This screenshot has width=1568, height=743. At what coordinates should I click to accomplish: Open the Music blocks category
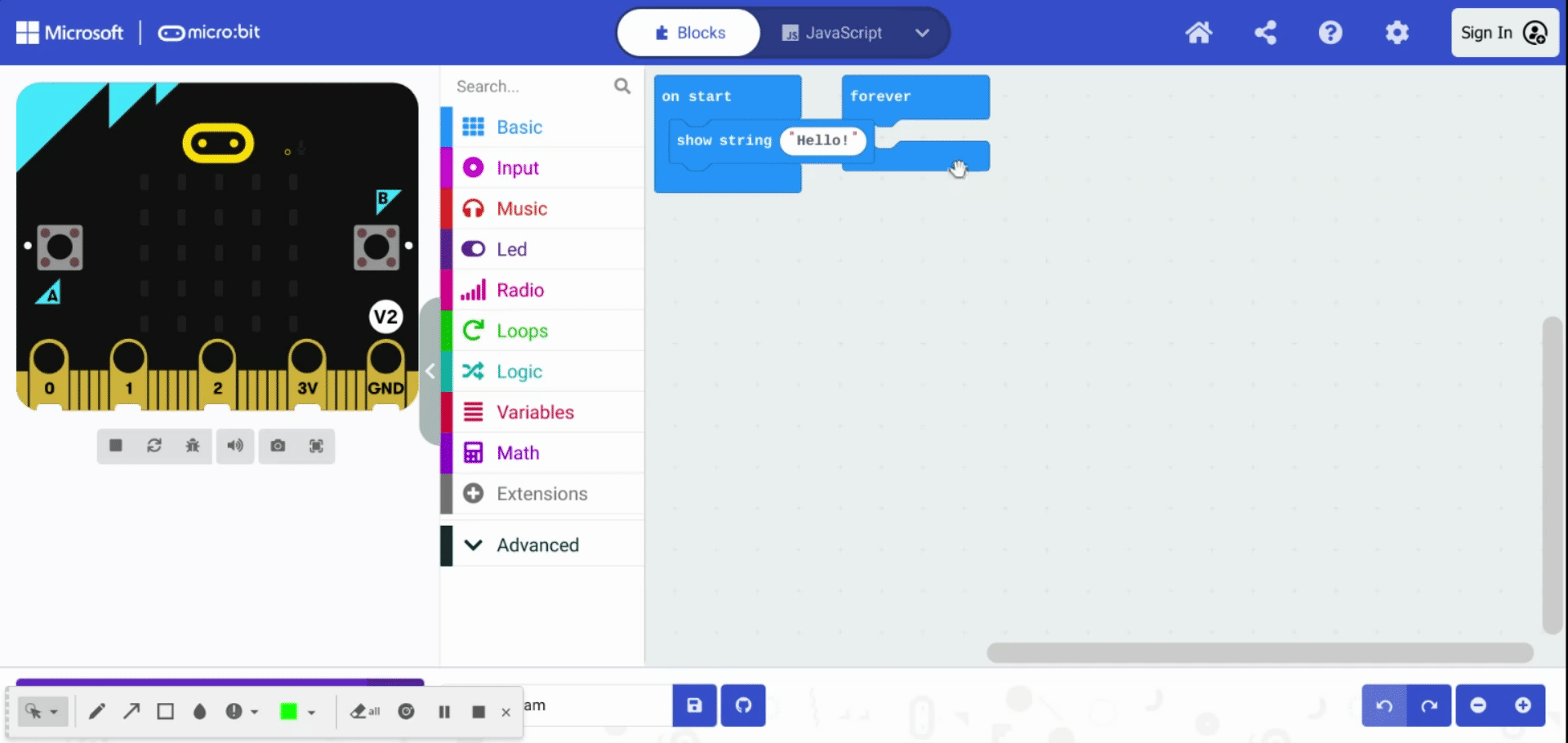click(521, 208)
